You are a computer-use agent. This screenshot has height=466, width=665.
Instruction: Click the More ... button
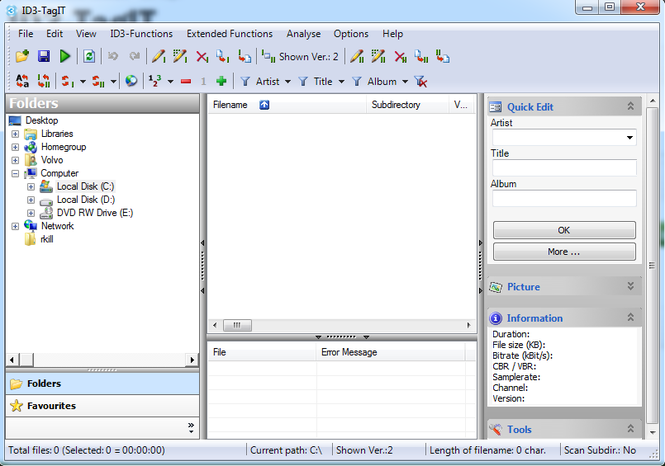click(x=564, y=252)
